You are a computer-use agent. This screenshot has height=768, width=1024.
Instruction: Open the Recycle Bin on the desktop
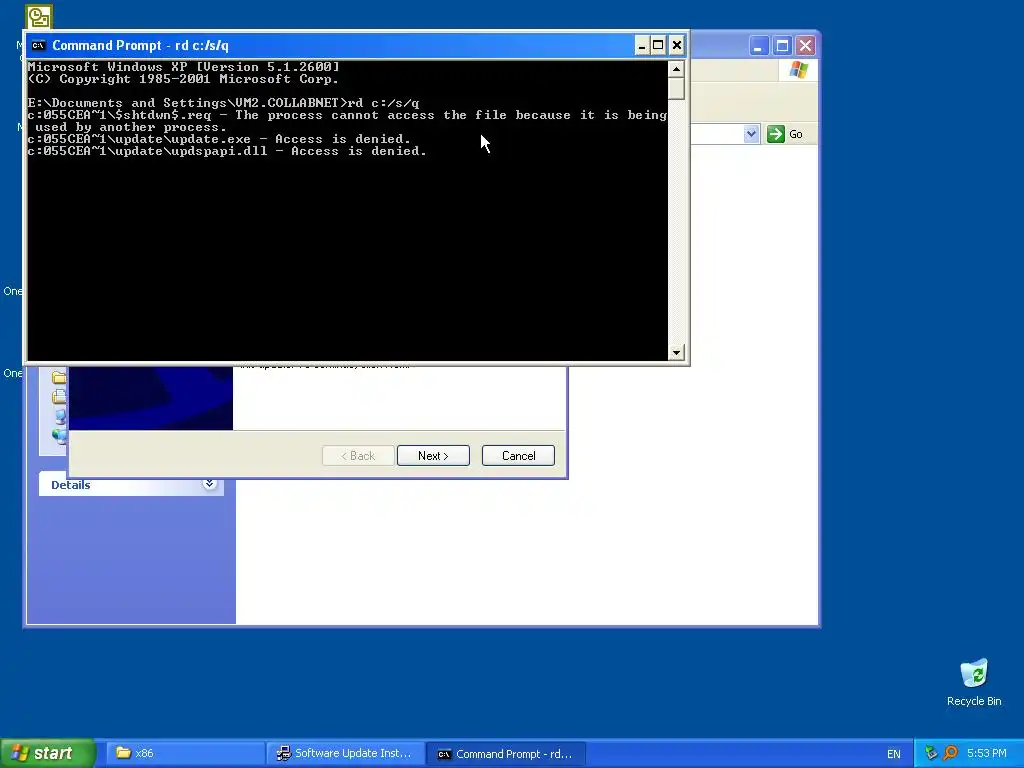tap(974, 682)
